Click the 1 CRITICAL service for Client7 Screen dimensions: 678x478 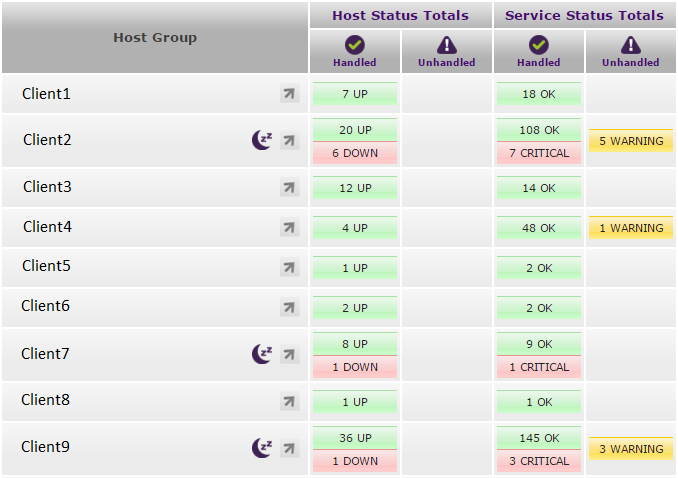[538, 367]
